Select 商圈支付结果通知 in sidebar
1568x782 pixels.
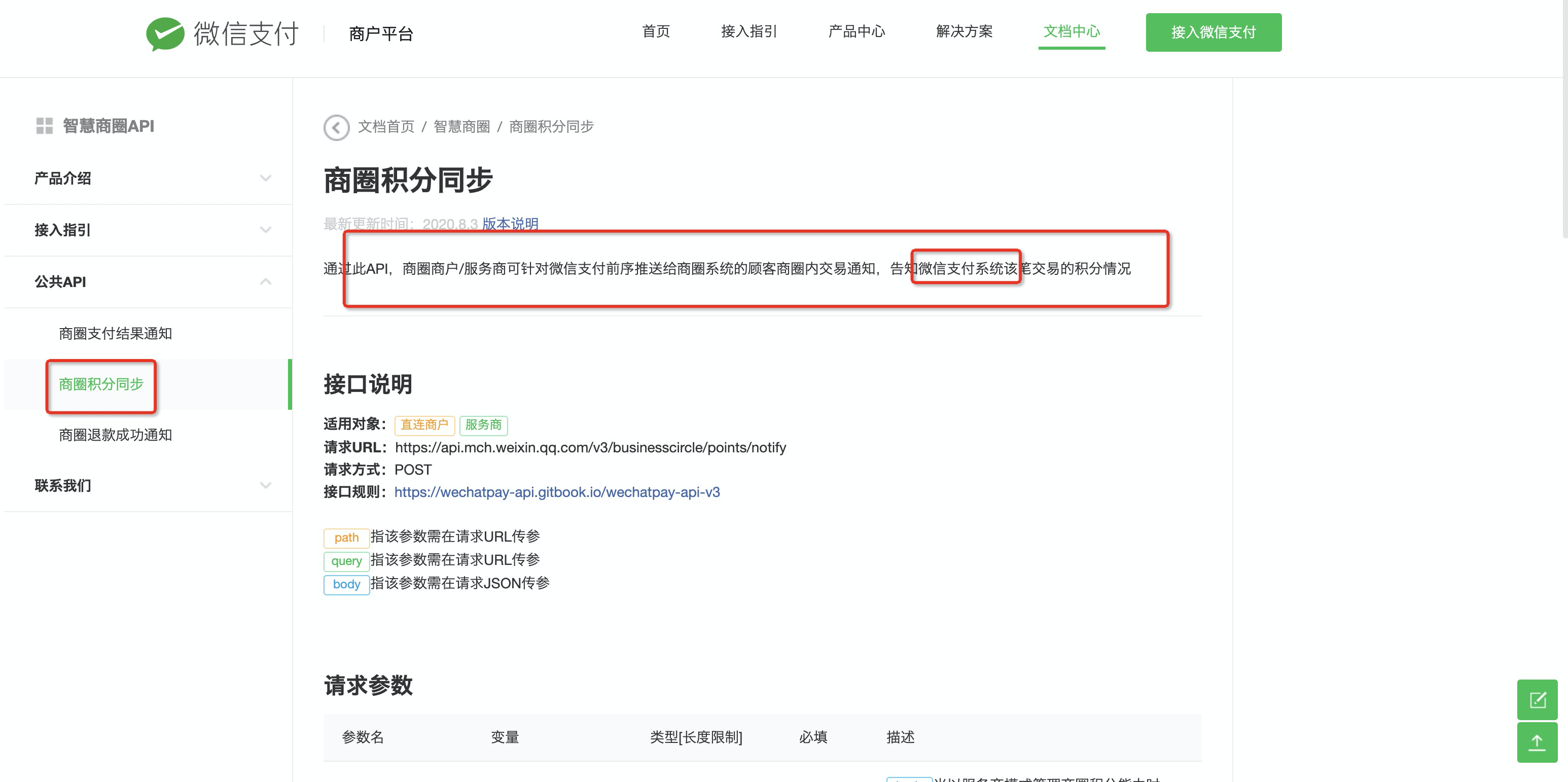tap(116, 334)
